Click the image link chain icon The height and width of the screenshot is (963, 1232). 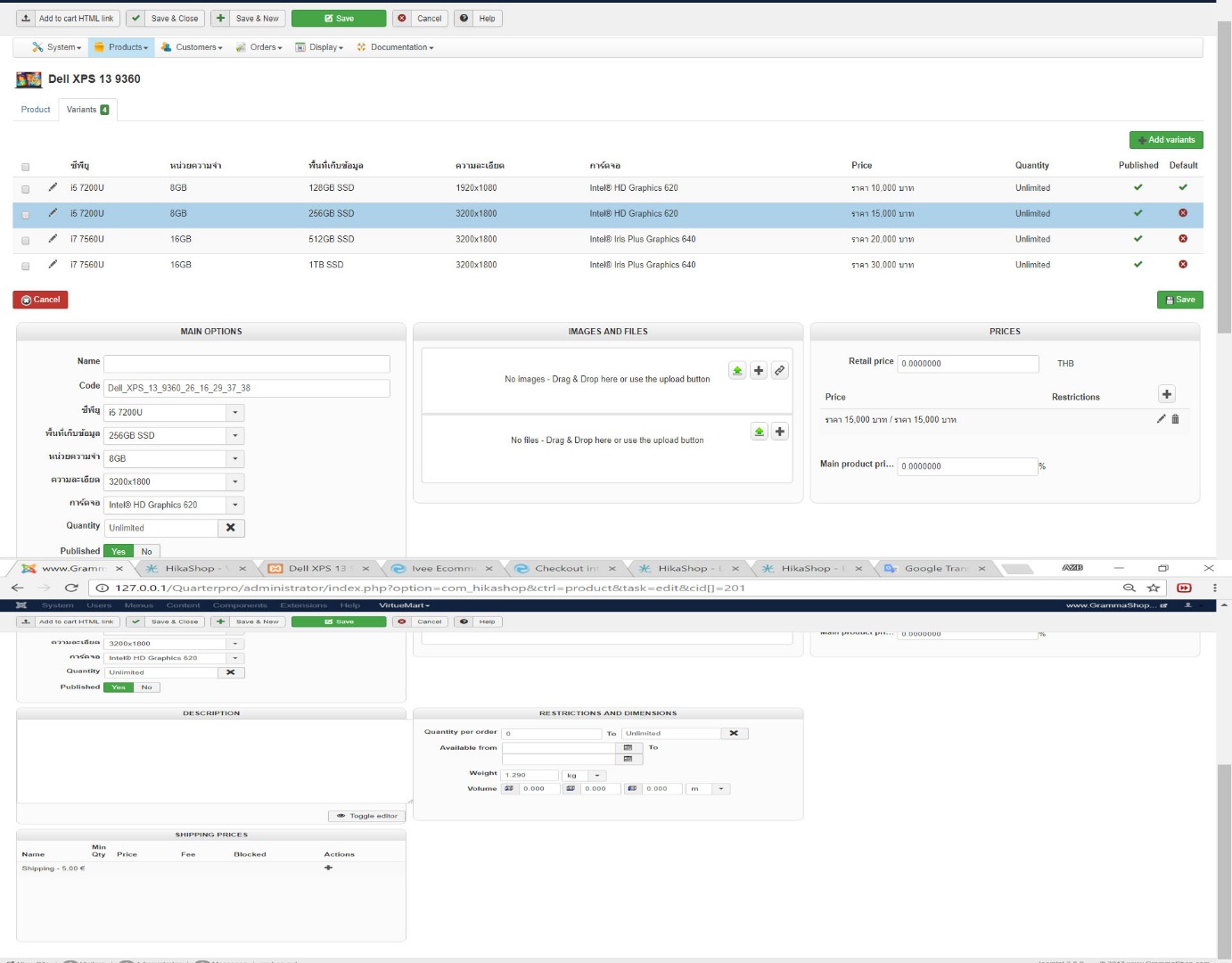780,371
